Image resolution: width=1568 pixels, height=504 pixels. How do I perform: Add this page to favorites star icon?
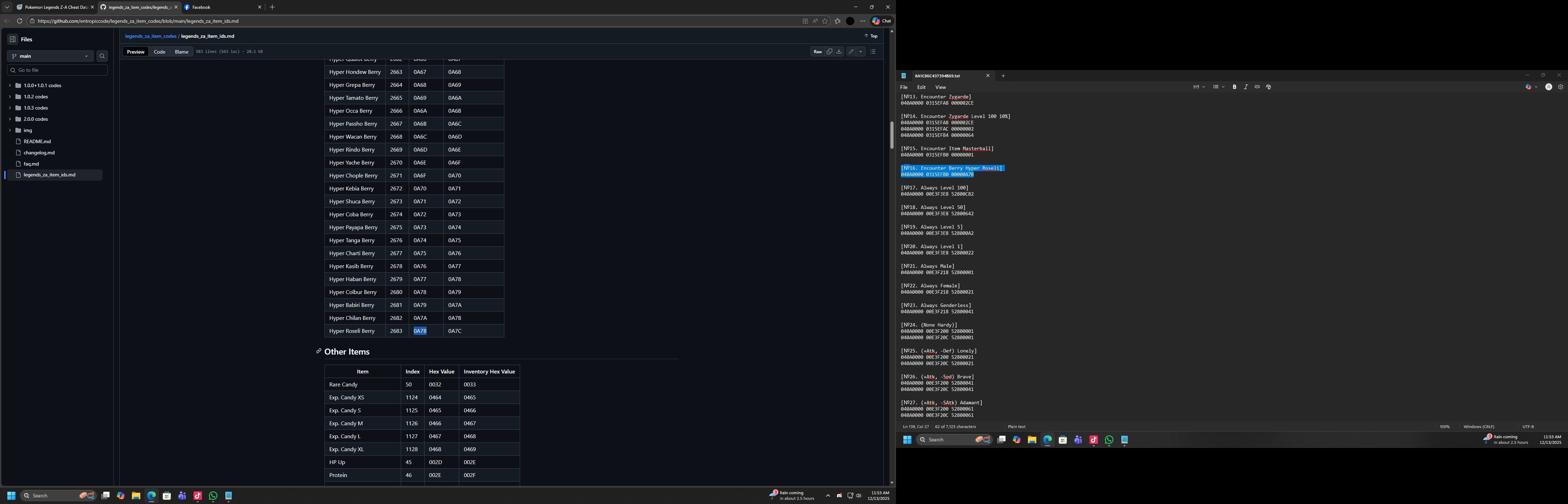pyautogui.click(x=825, y=21)
